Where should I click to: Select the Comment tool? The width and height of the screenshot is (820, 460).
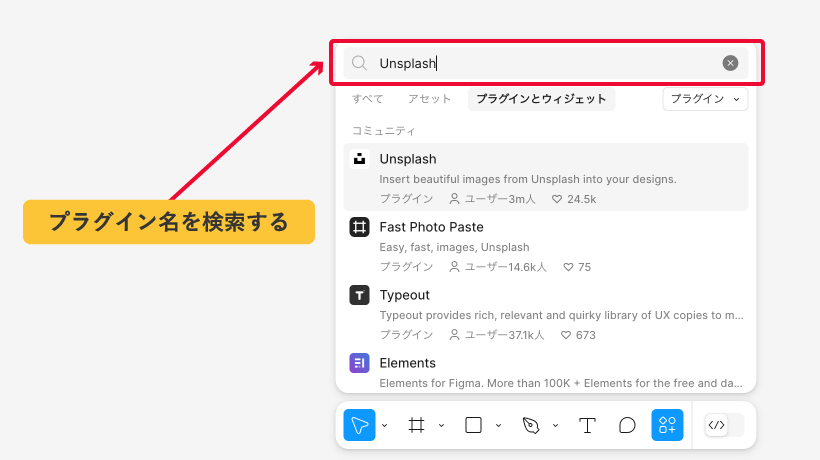627,425
